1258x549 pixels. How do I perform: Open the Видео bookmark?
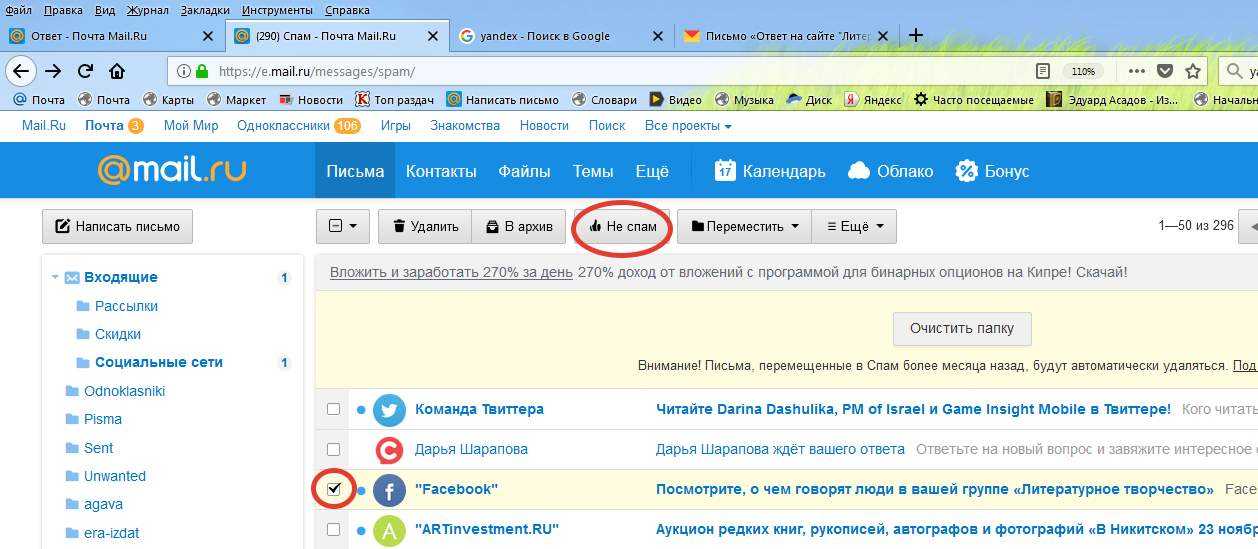point(675,99)
